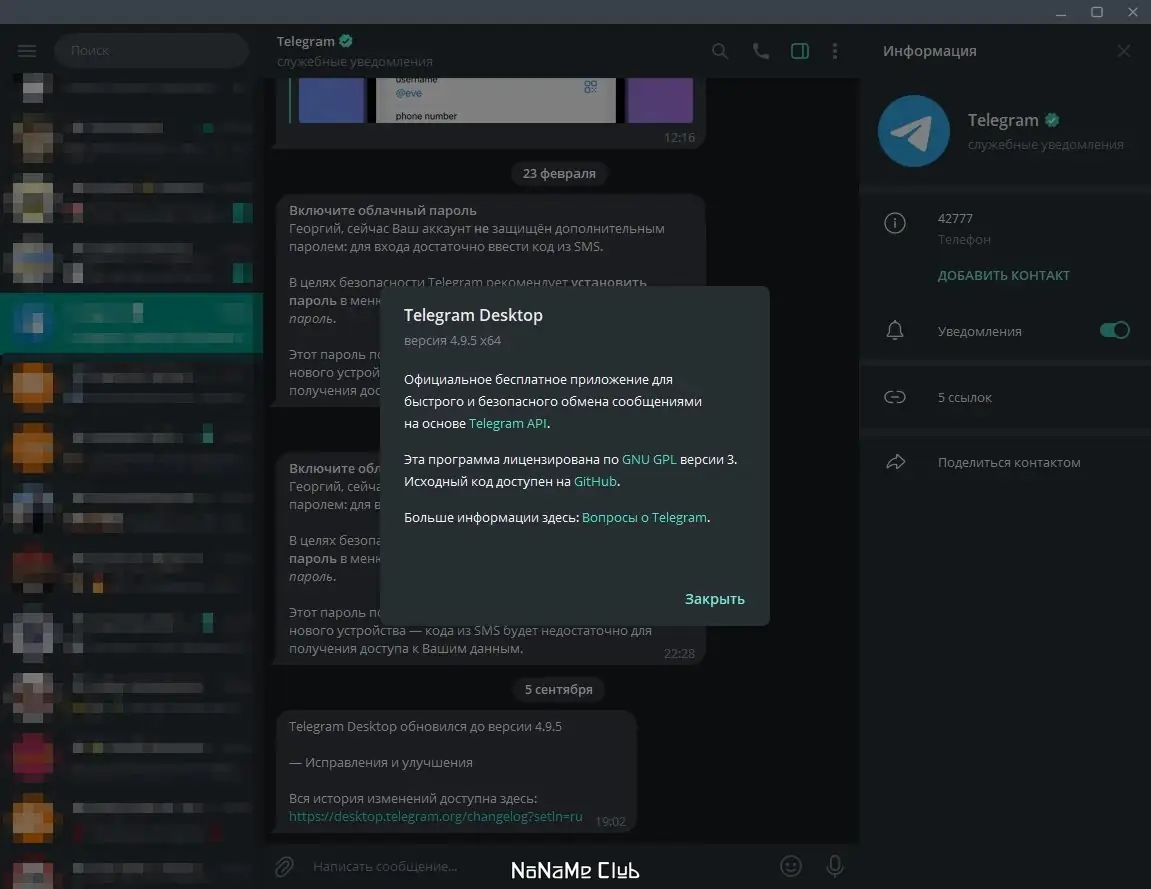Open the hamburger main menu

(27, 51)
